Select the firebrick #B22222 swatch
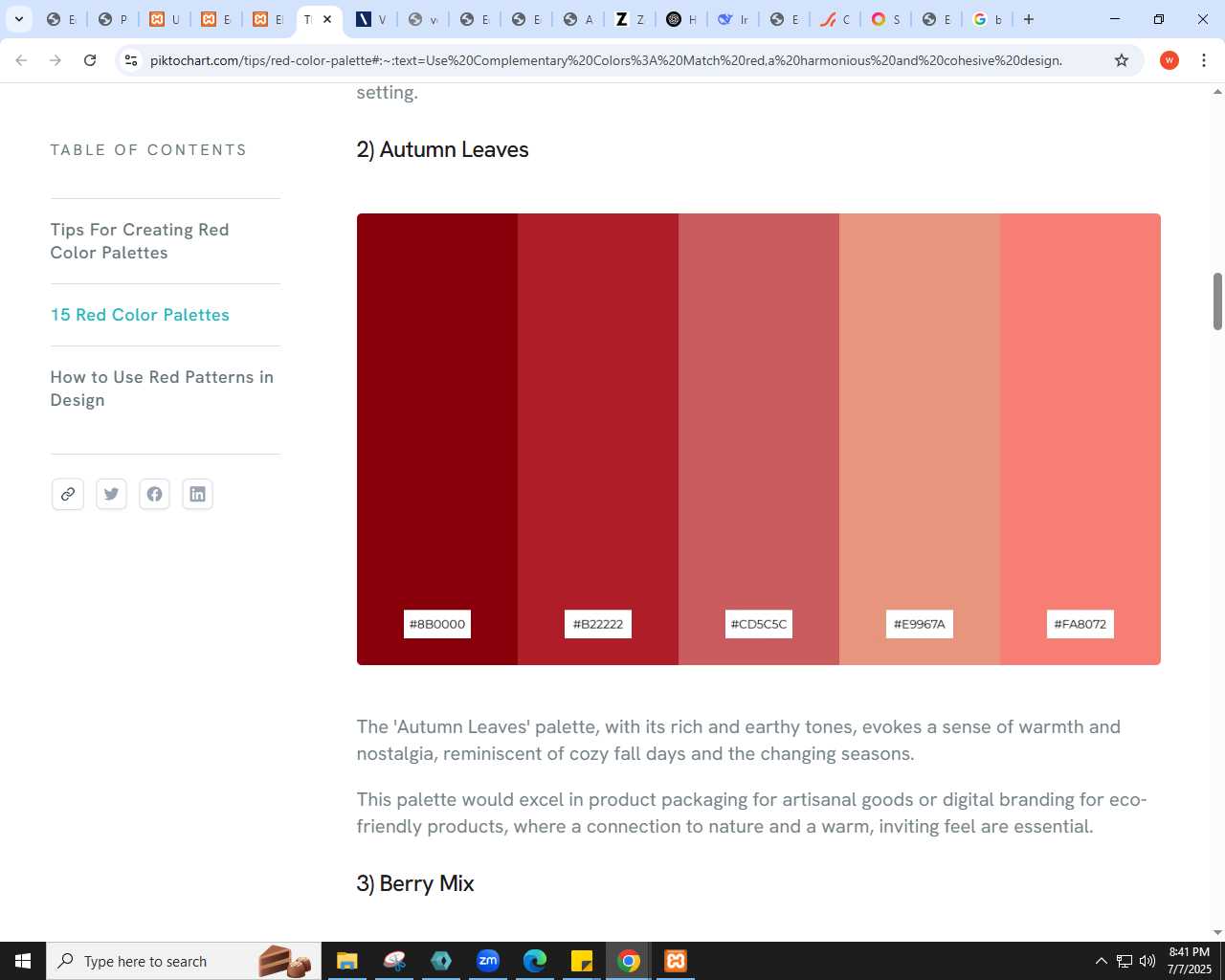This screenshot has width=1225, height=980. coord(598,439)
